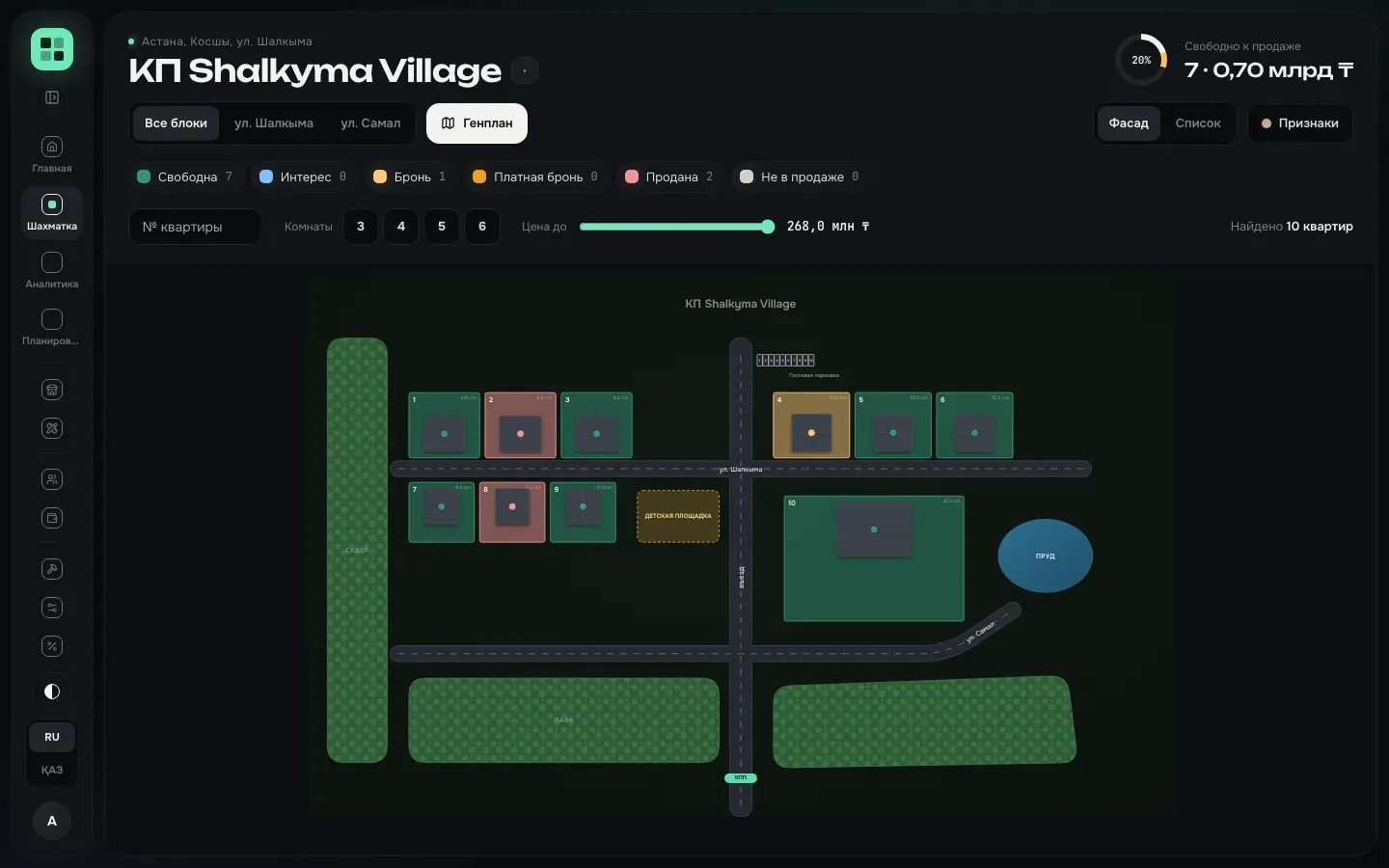Toggle the Свободна status filter
This screenshot has width=1389, height=868.
click(x=184, y=176)
